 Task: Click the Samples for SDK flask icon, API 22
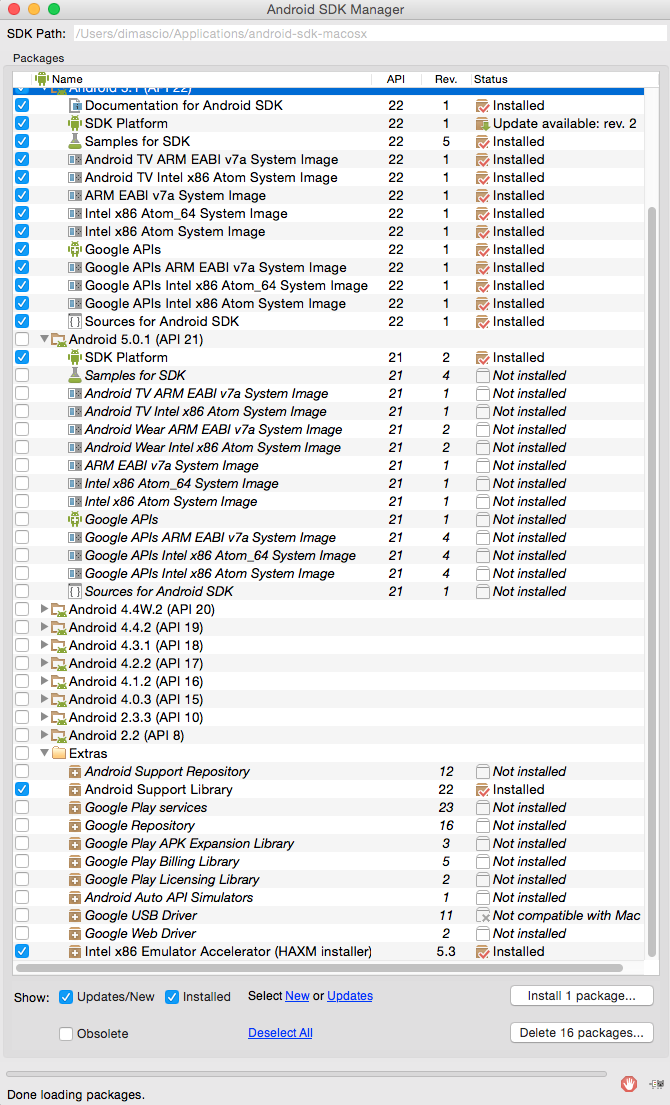tap(75, 141)
